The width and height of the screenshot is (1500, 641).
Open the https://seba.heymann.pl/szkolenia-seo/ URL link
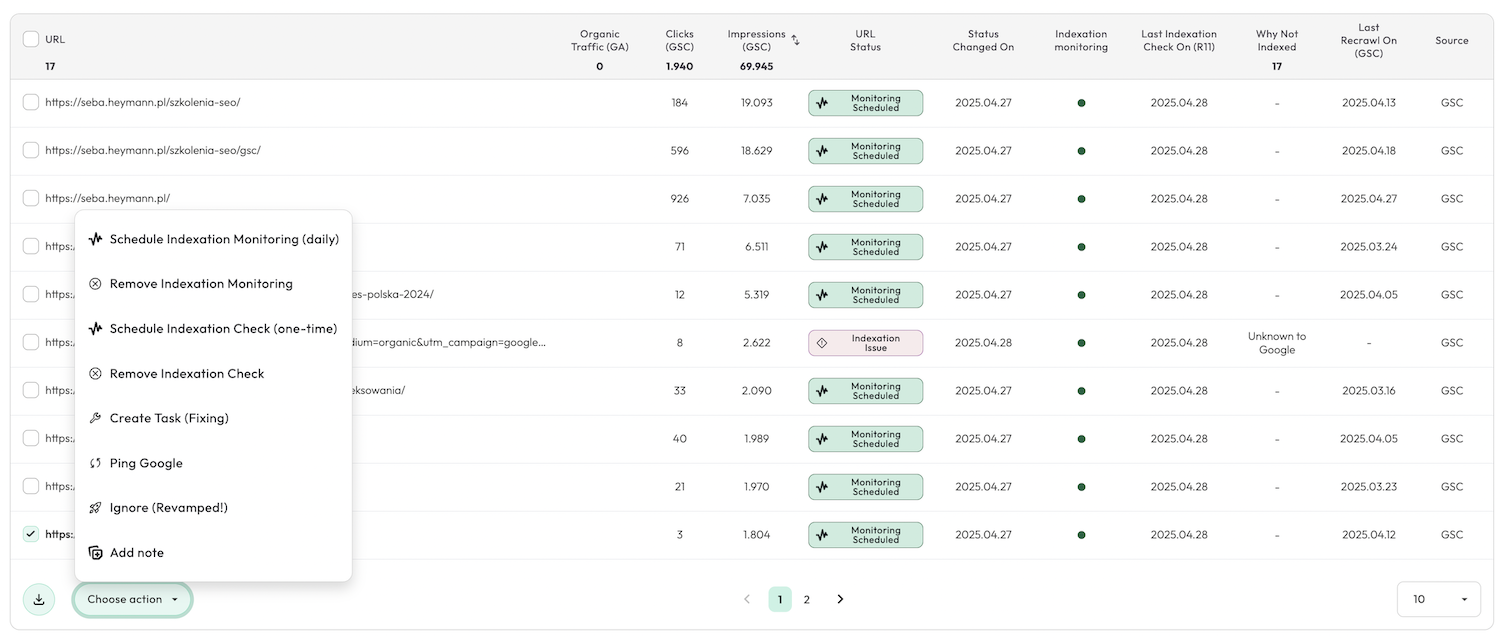(143, 102)
